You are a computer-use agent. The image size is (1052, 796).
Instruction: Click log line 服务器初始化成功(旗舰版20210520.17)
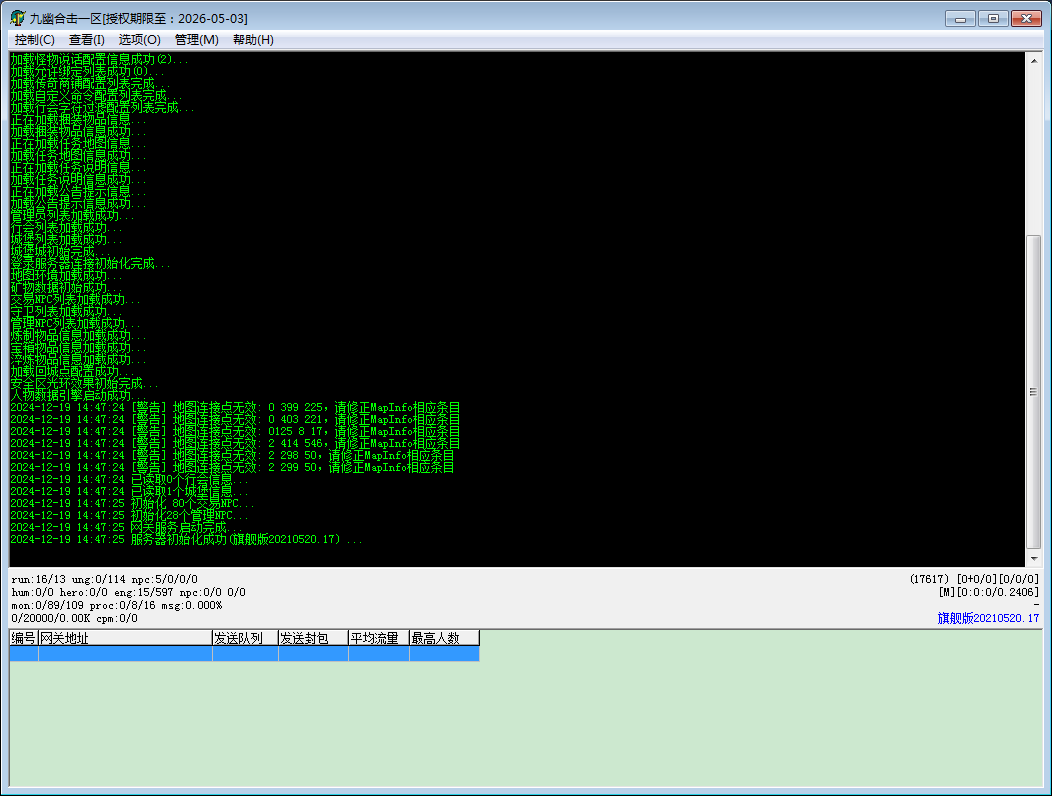click(x=187, y=540)
